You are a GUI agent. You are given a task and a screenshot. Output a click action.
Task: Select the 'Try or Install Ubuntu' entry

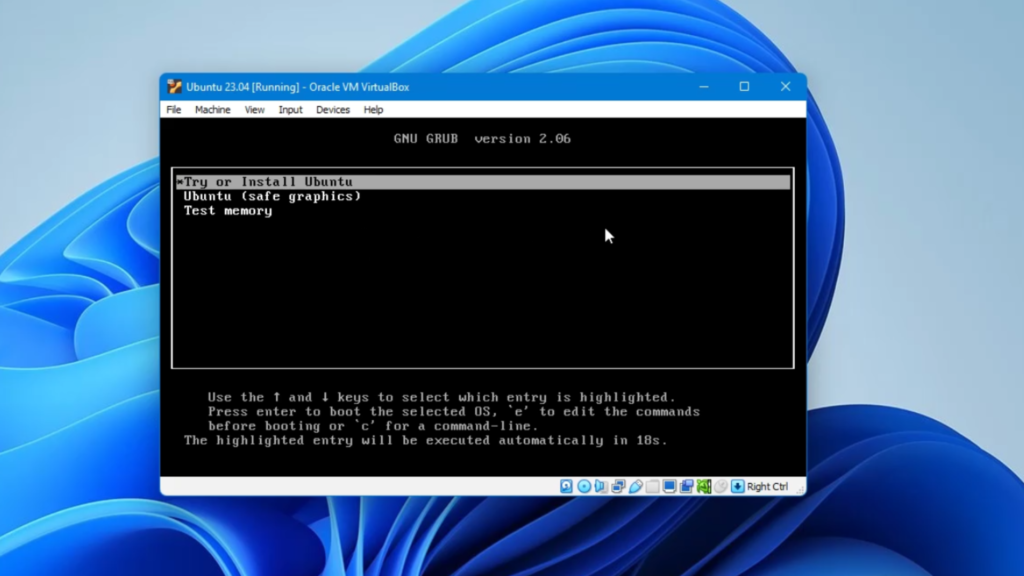pyautogui.click(x=483, y=182)
